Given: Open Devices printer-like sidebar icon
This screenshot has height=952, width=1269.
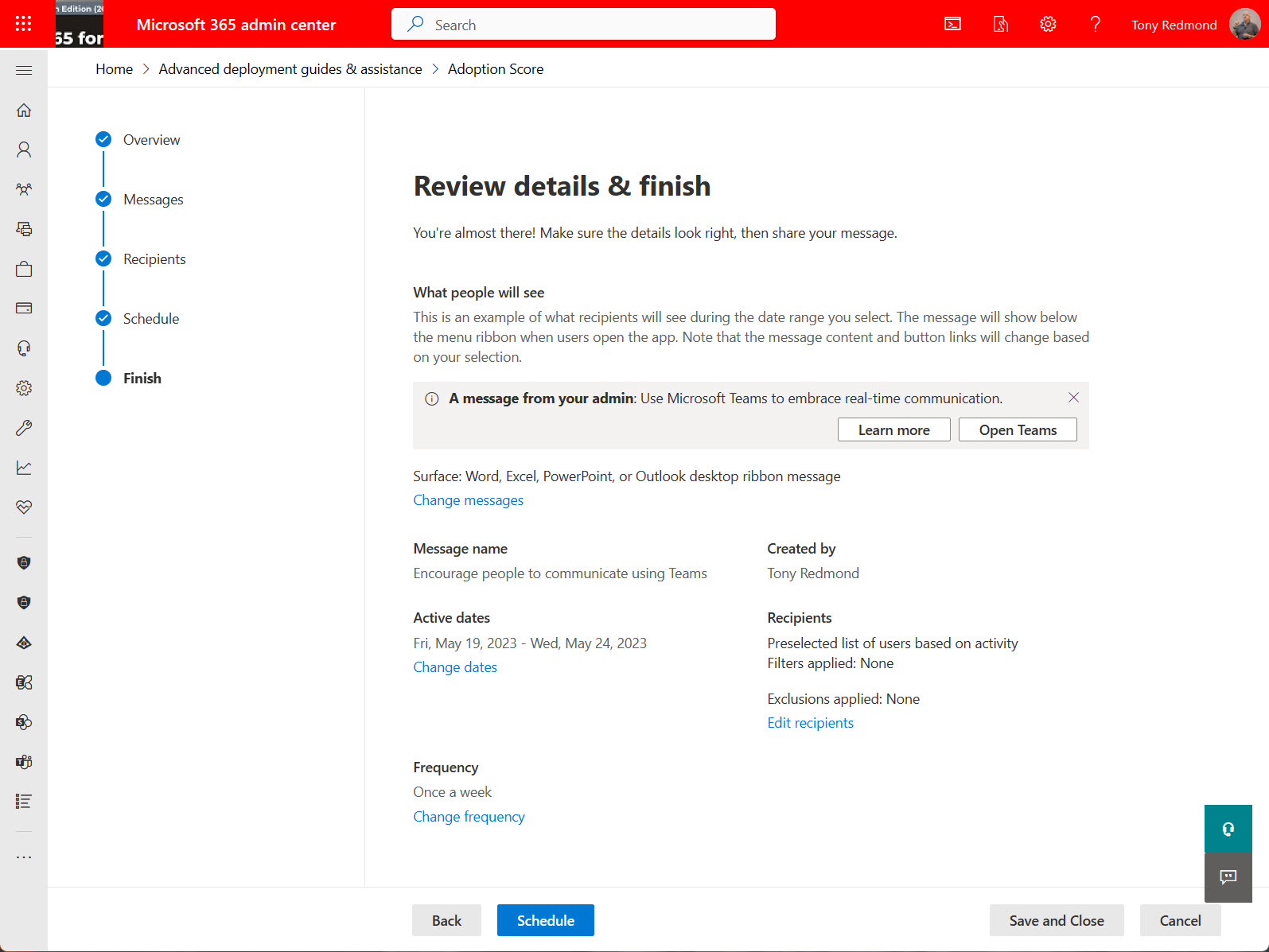Looking at the screenshot, I should click(24, 229).
